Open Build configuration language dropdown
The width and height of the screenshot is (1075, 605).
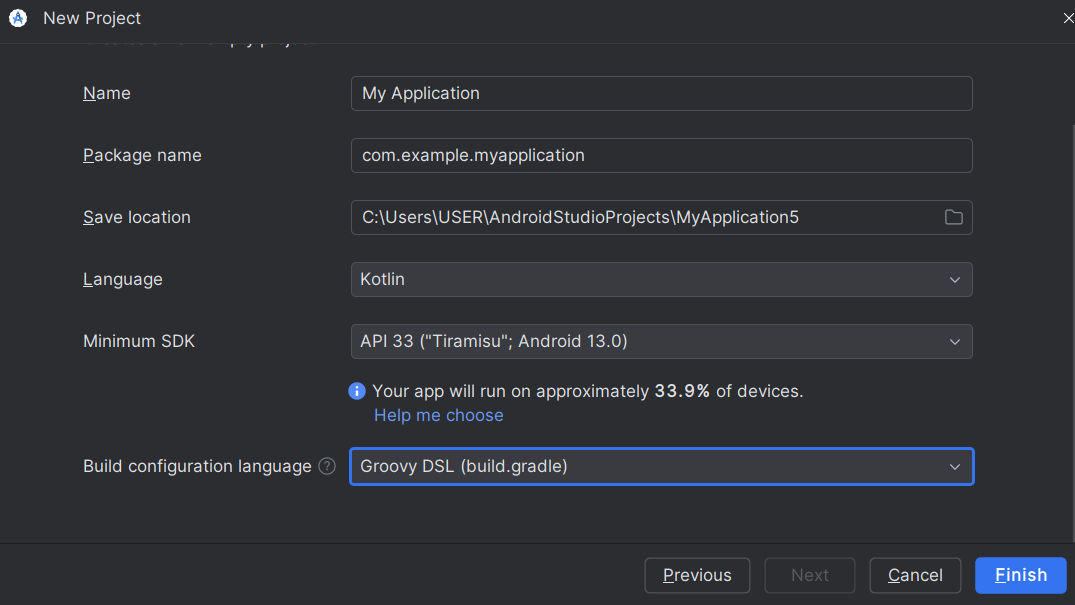[x=662, y=466]
